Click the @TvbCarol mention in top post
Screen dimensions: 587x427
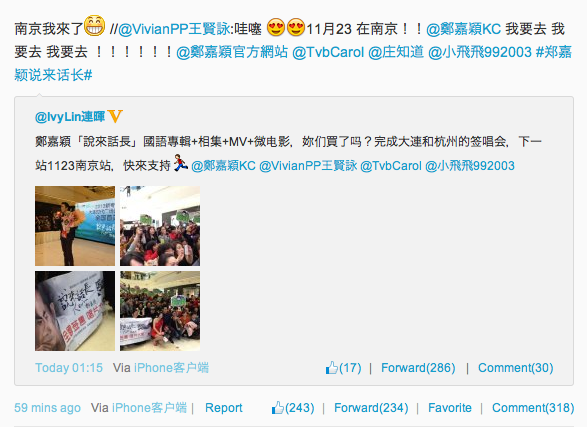point(328,52)
